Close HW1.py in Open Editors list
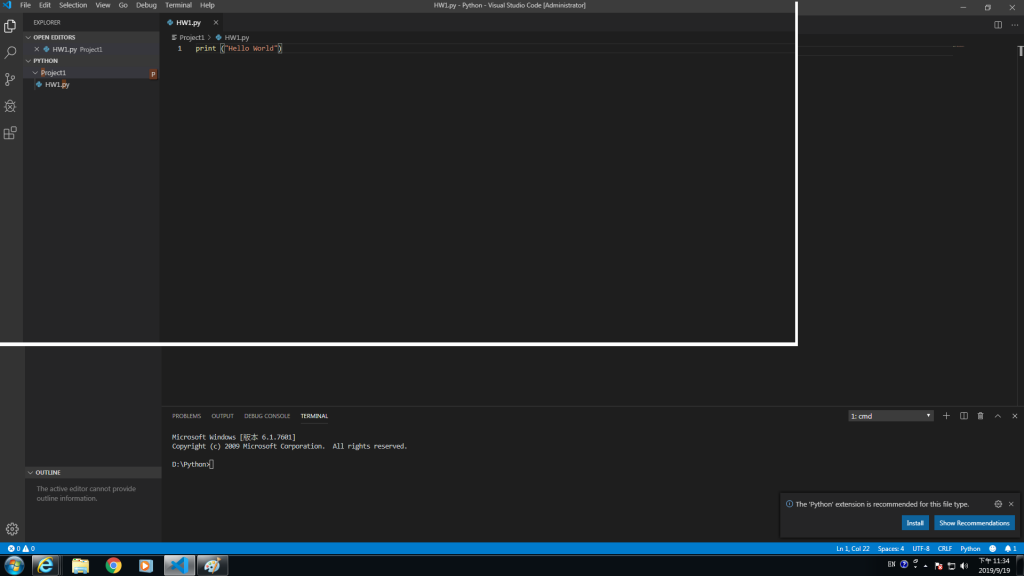This screenshot has height=576, width=1024. pos(37,49)
